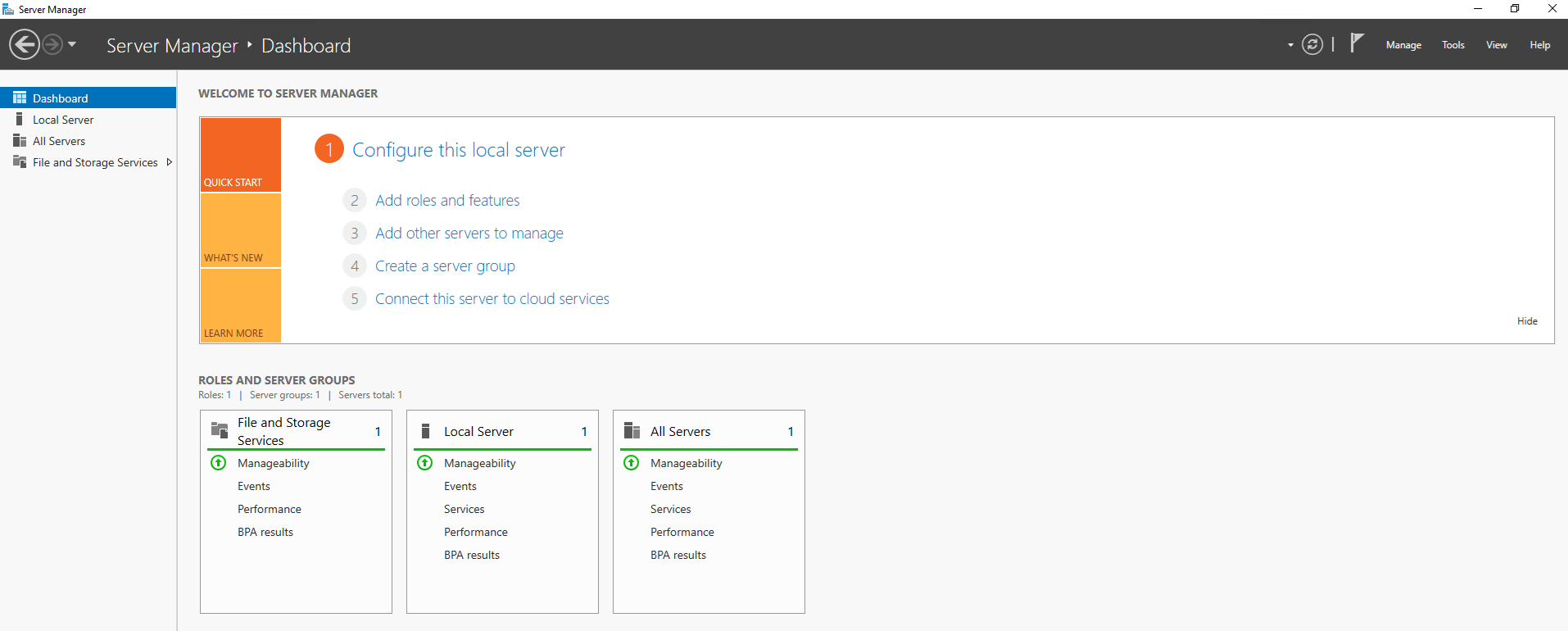Open Events in File and Storage Services tile
The image size is (1568, 631).
coord(254,486)
